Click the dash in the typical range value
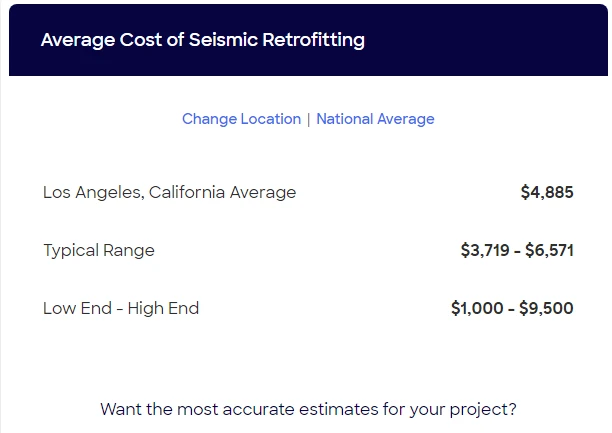Viewport: 612px width, 433px height. coord(517,250)
